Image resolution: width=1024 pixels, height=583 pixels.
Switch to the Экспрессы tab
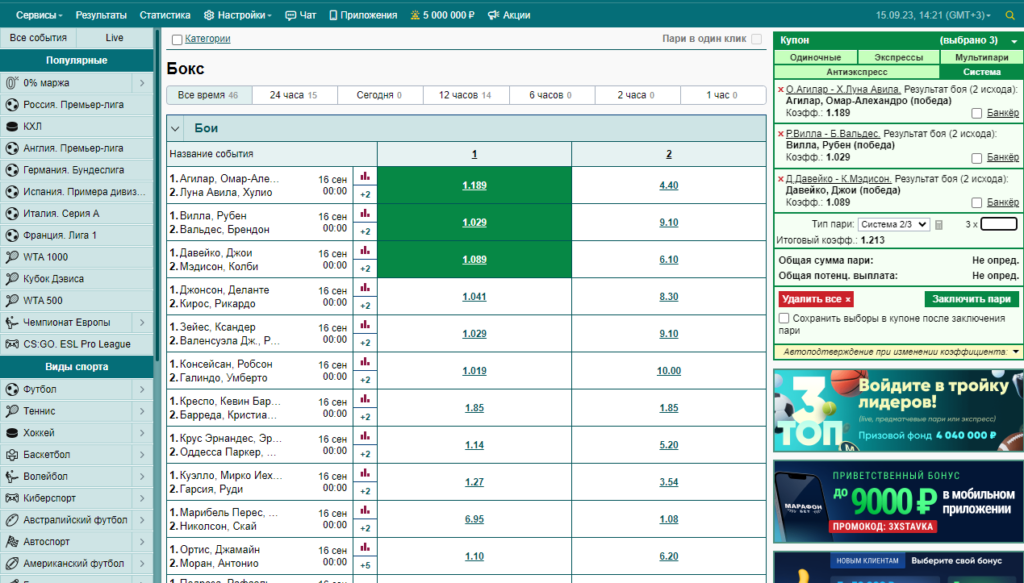(x=899, y=57)
